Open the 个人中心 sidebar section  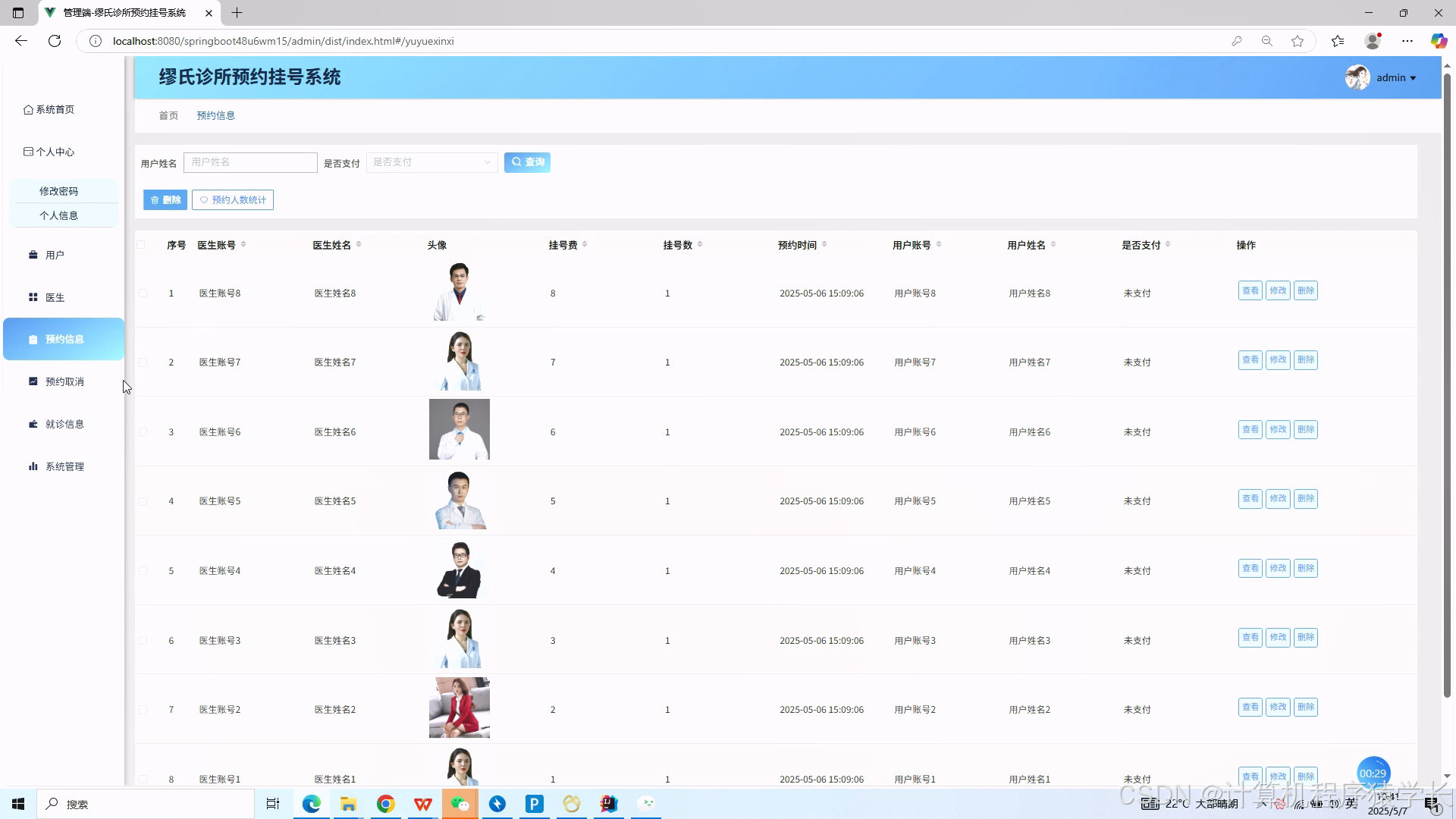54,152
